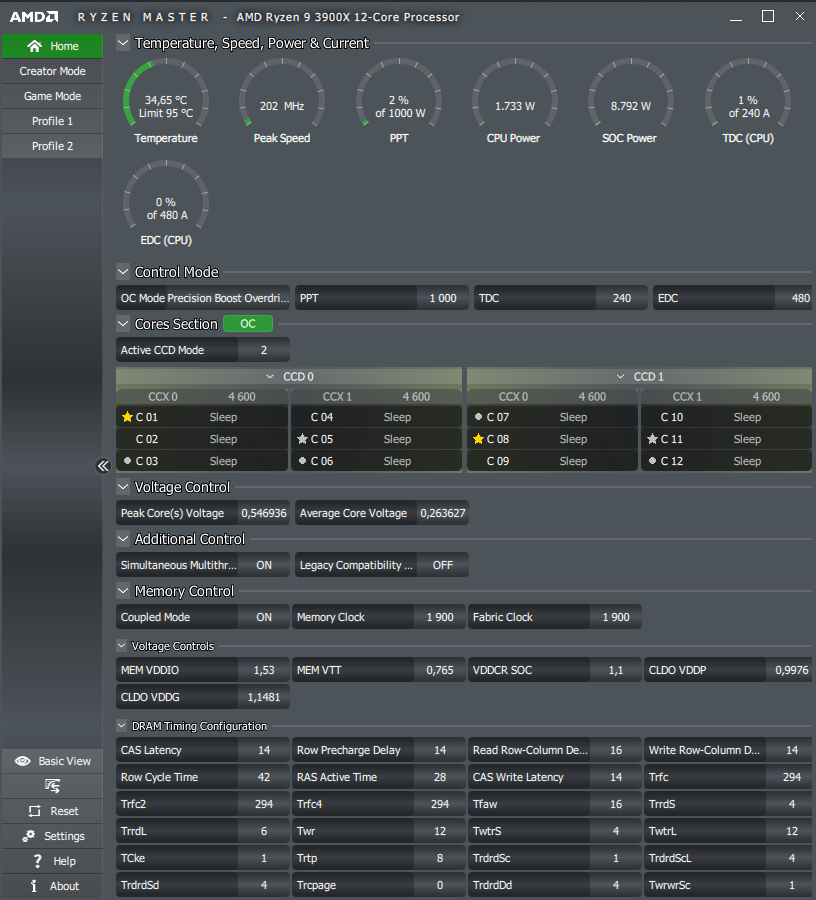Click the Reset button
Screen dimensions: 816x900
tap(52, 811)
